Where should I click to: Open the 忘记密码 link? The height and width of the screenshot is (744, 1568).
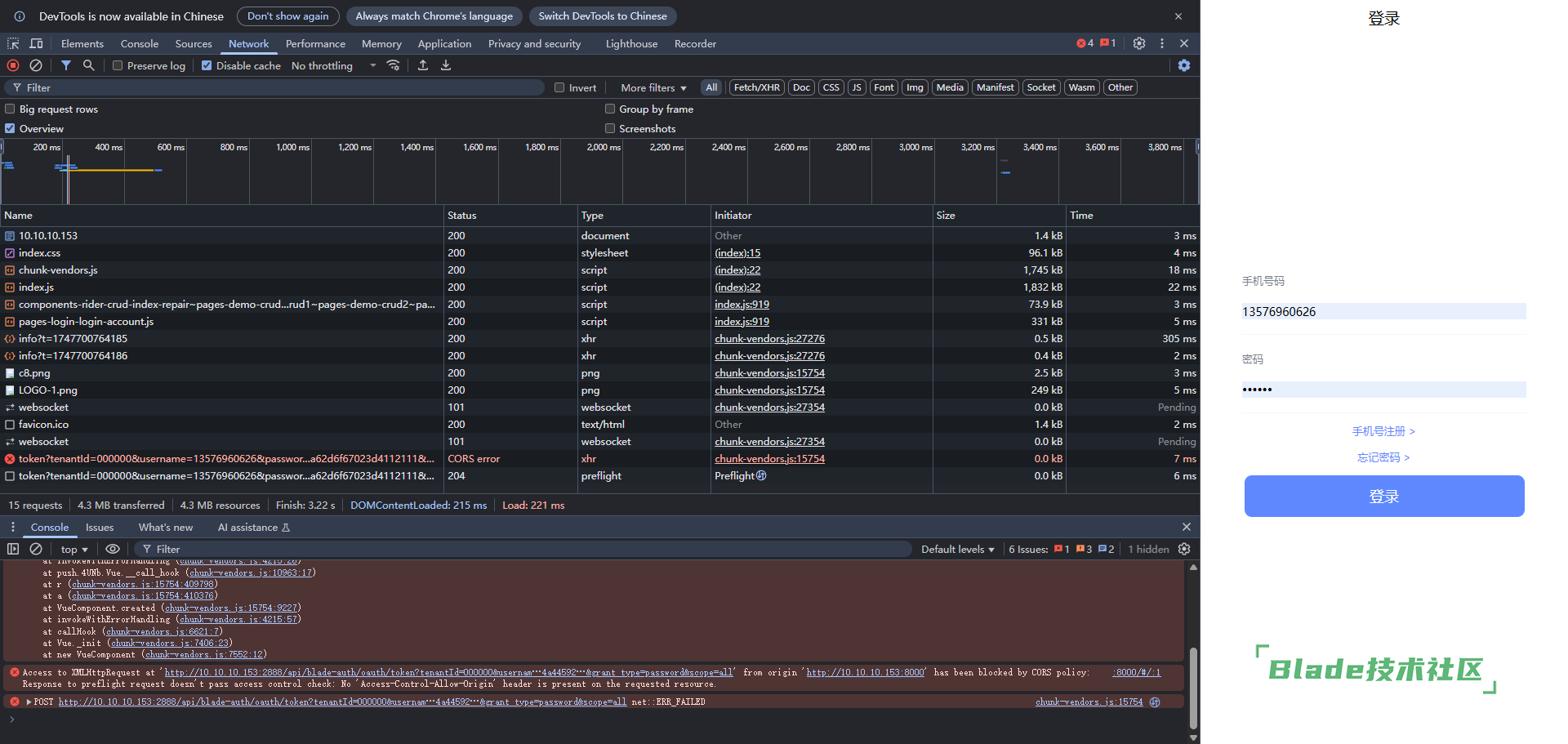(x=1383, y=457)
